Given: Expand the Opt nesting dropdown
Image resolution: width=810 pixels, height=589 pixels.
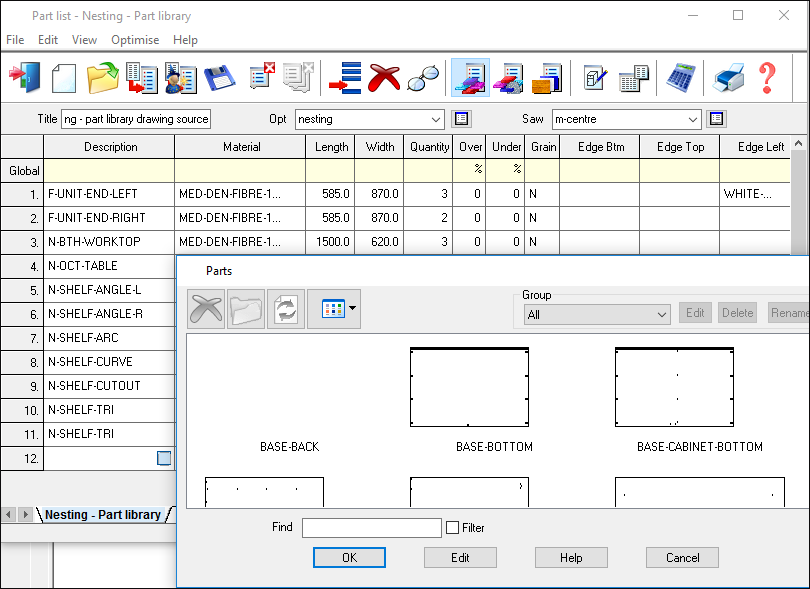Looking at the screenshot, I should coord(435,119).
